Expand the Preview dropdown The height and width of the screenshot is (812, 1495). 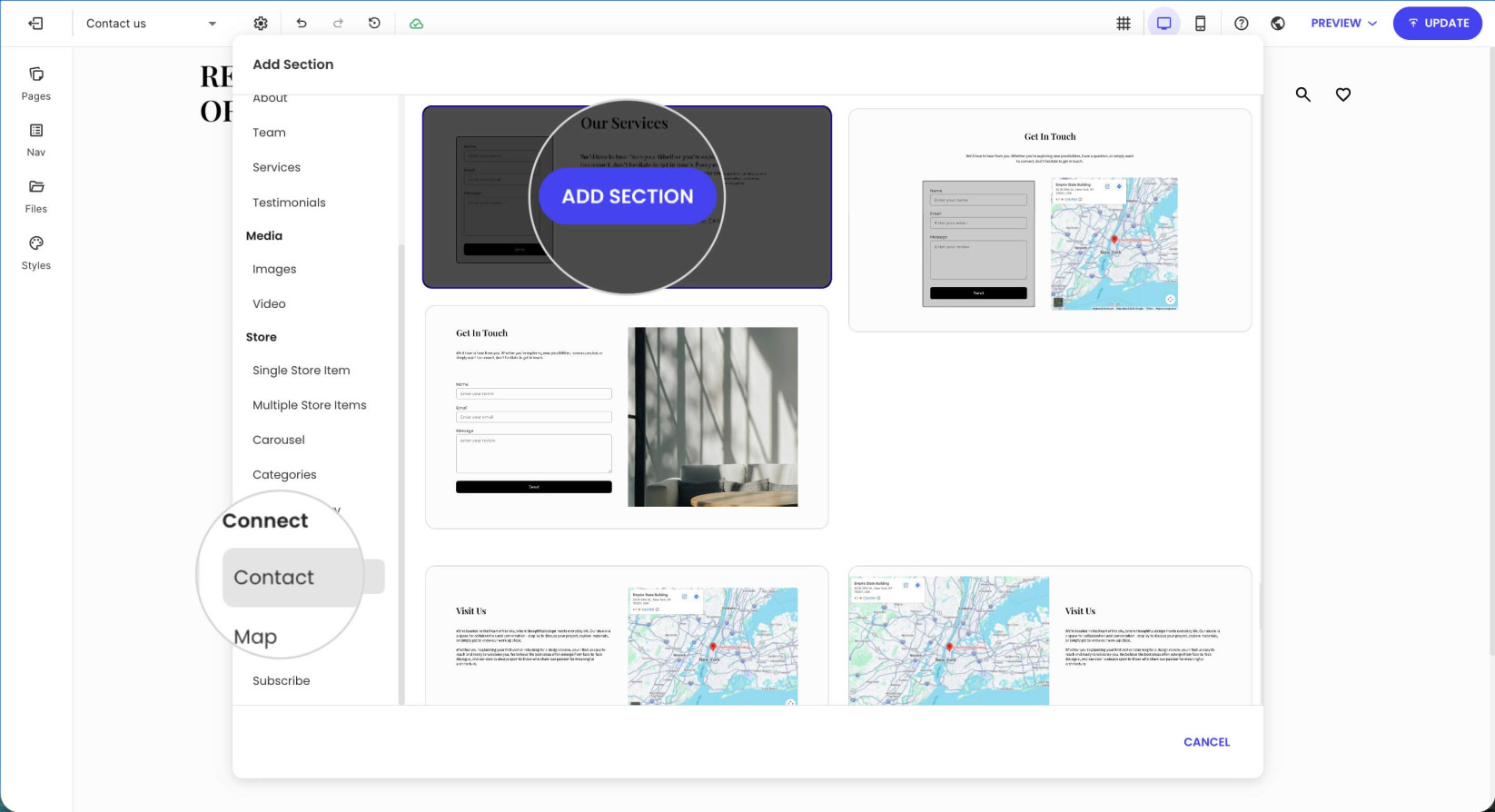click(1344, 24)
